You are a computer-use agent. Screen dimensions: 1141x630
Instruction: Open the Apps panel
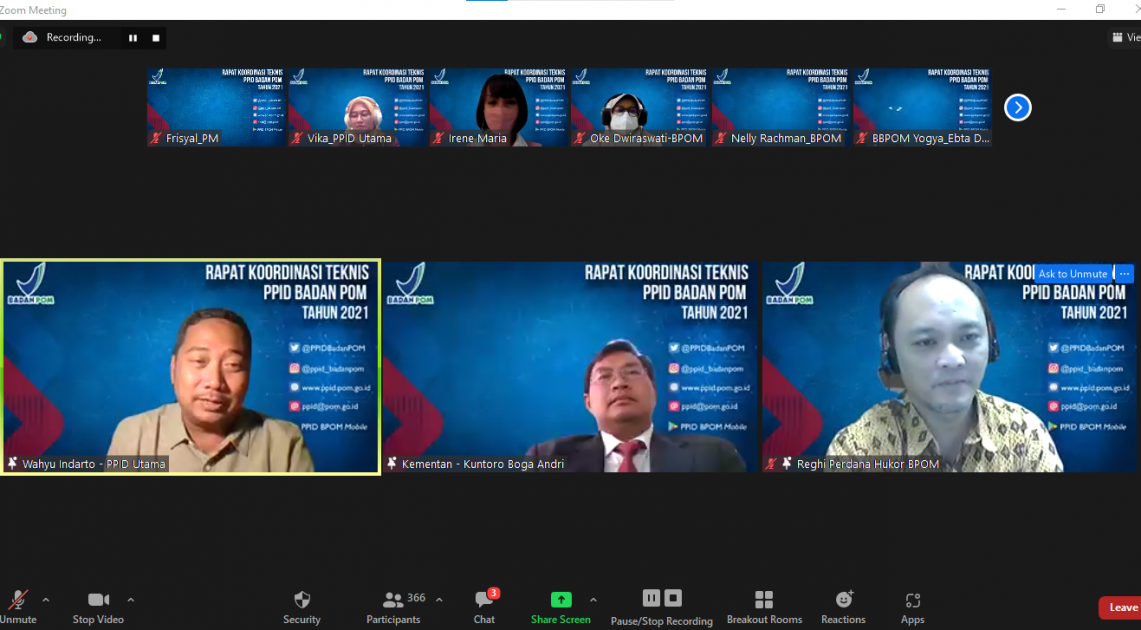pyautogui.click(x=912, y=600)
